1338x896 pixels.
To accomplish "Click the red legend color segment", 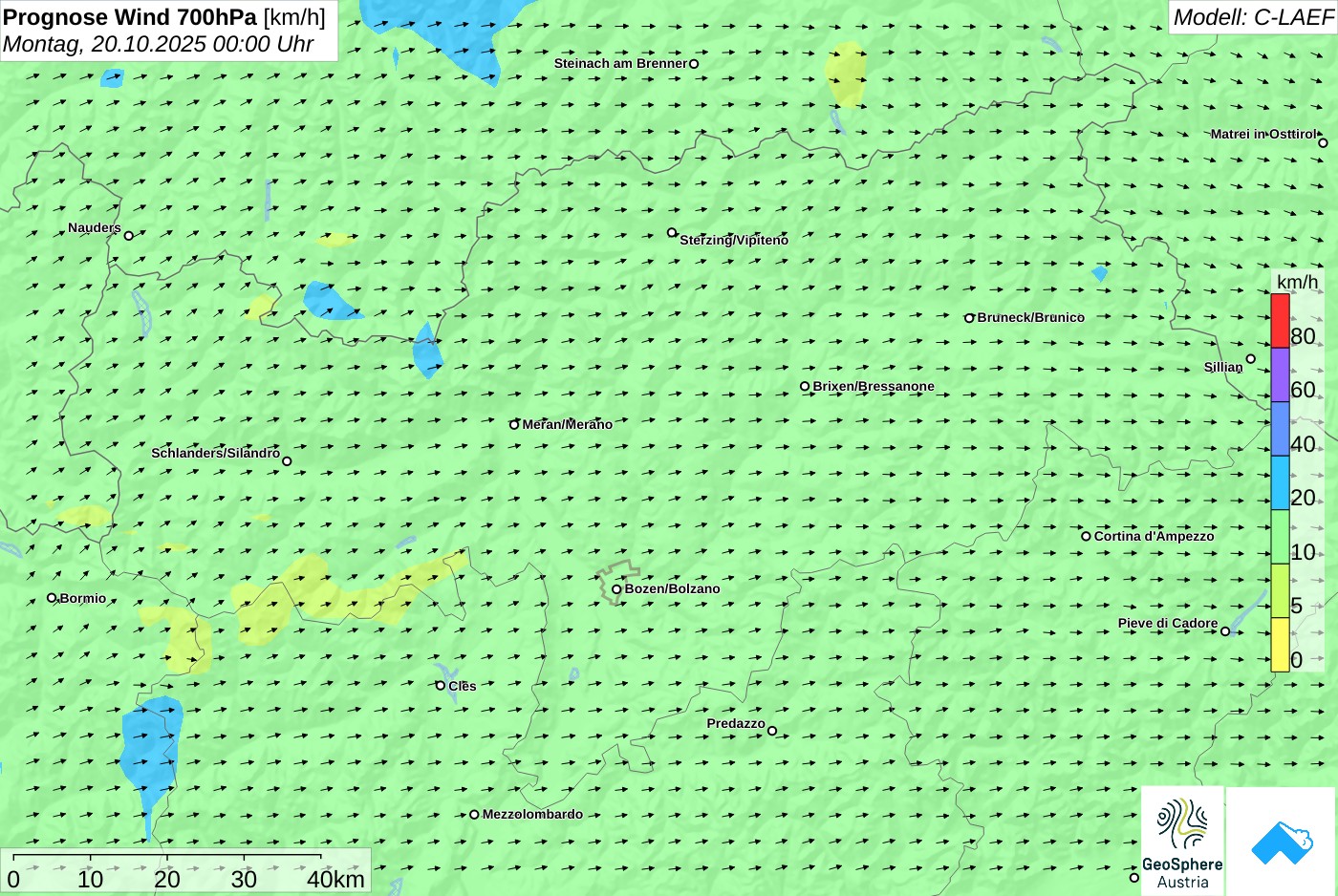I will [1280, 321].
